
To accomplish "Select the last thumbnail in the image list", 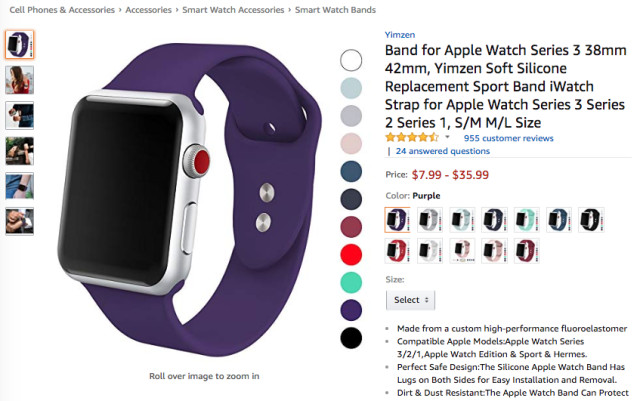I will [x=20, y=222].
